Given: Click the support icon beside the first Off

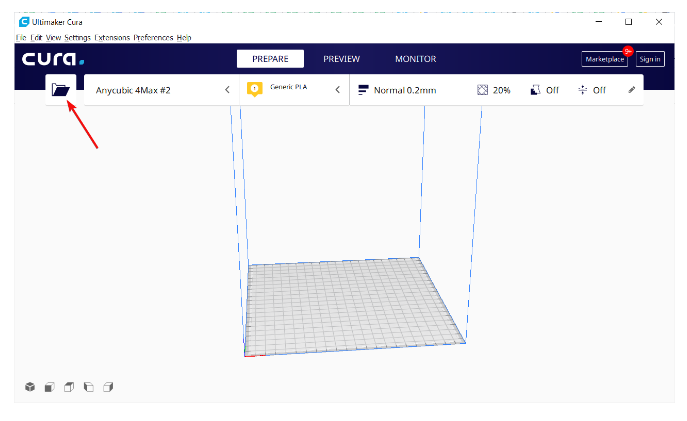Looking at the screenshot, I should [535, 90].
